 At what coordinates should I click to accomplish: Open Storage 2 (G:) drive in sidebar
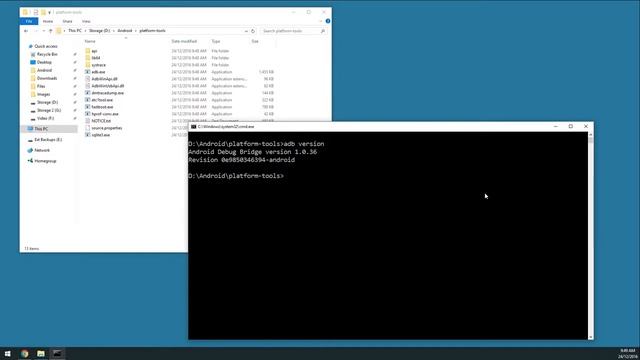pyautogui.click(x=49, y=111)
